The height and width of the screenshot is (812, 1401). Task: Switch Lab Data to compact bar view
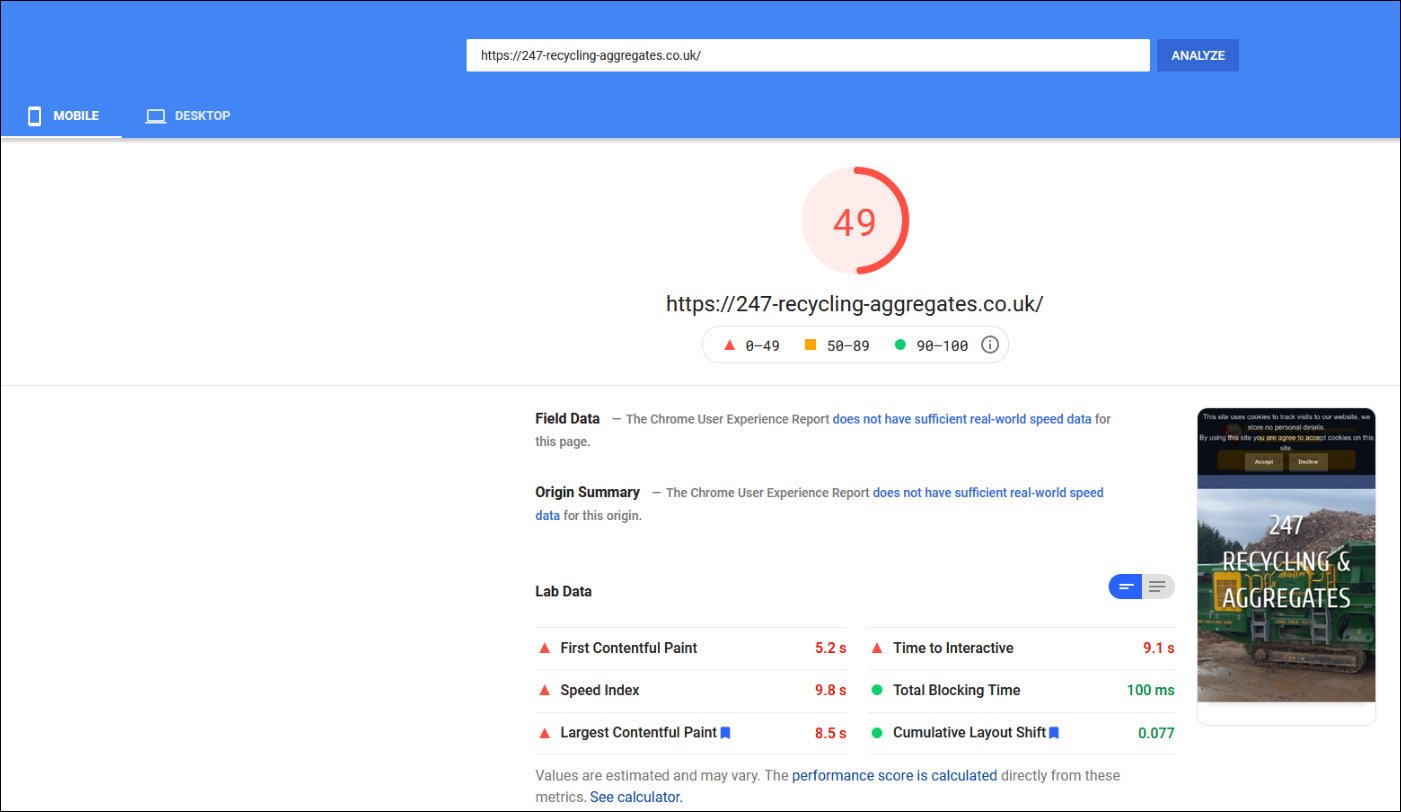(1125, 587)
